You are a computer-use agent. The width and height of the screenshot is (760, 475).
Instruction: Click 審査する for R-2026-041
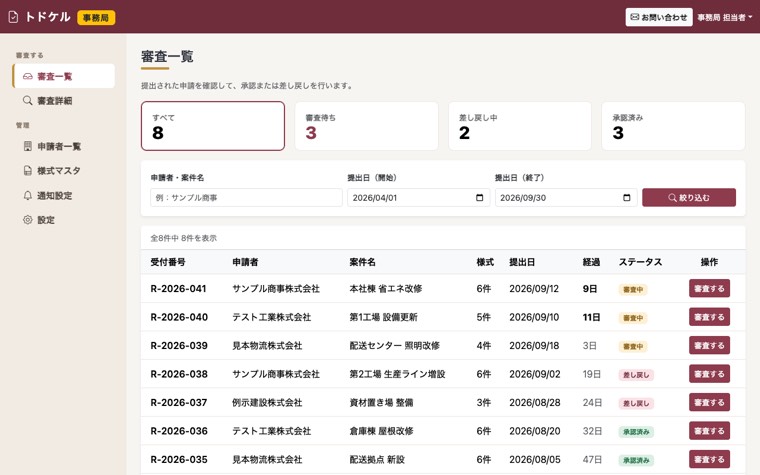[x=709, y=288]
